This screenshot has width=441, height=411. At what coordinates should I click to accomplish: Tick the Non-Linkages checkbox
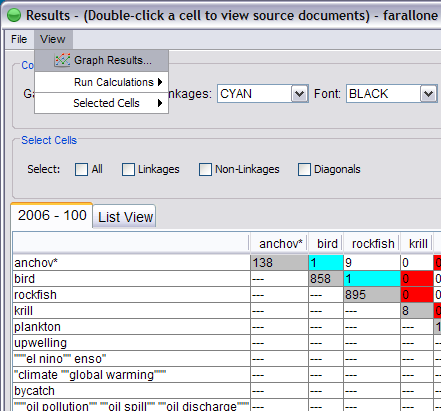pyautogui.click(x=205, y=169)
